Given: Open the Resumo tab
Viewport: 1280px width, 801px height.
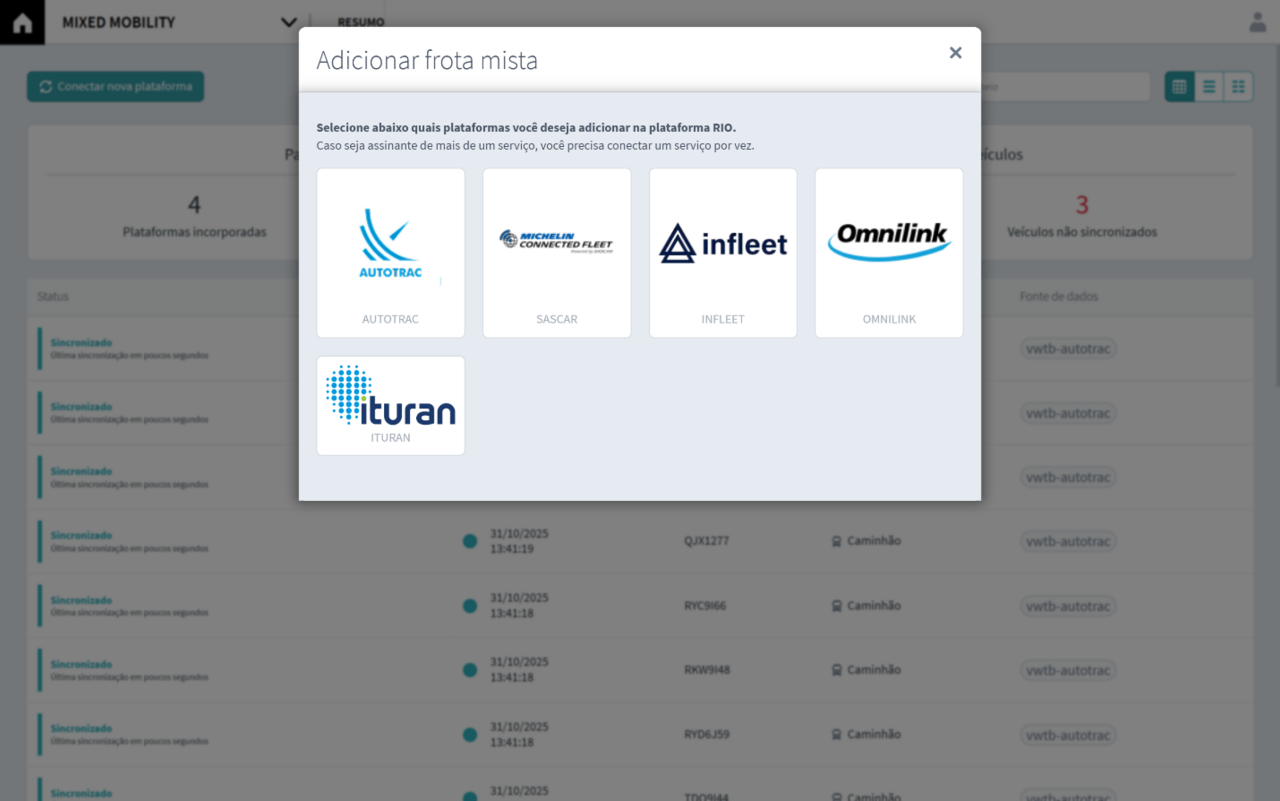Looking at the screenshot, I should [x=361, y=22].
